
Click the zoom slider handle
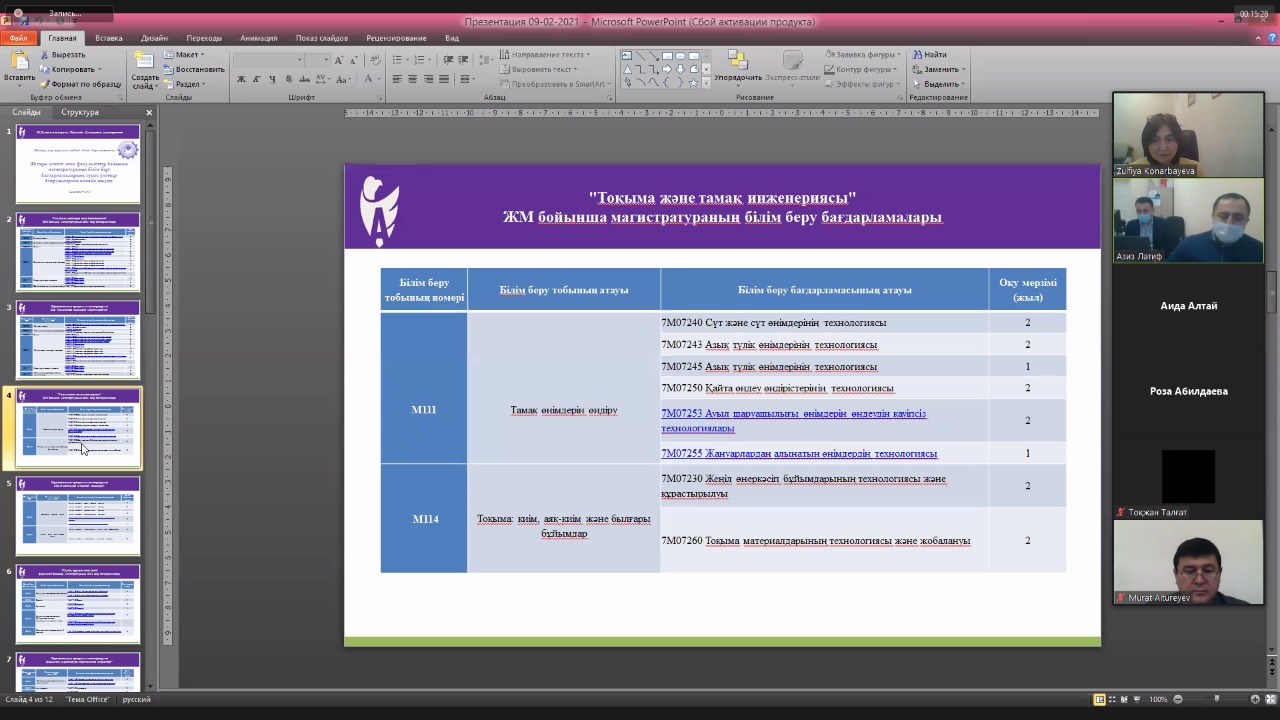1216,699
